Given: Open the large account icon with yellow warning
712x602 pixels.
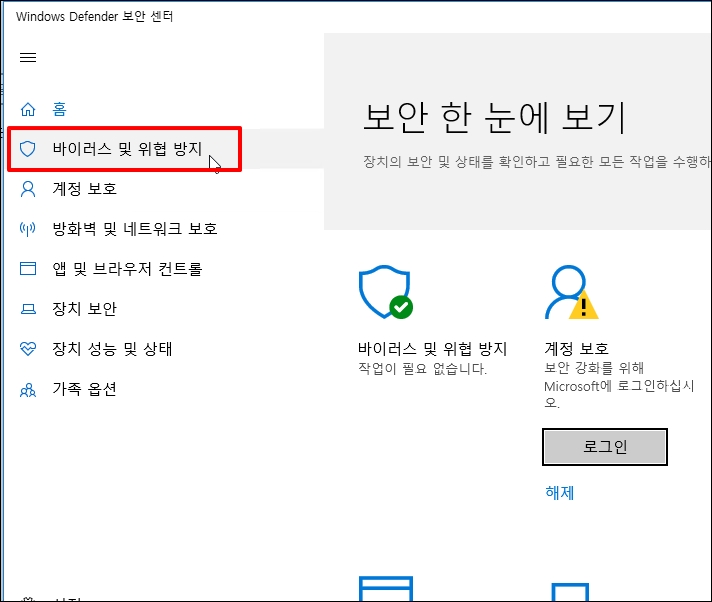Looking at the screenshot, I should point(572,292).
